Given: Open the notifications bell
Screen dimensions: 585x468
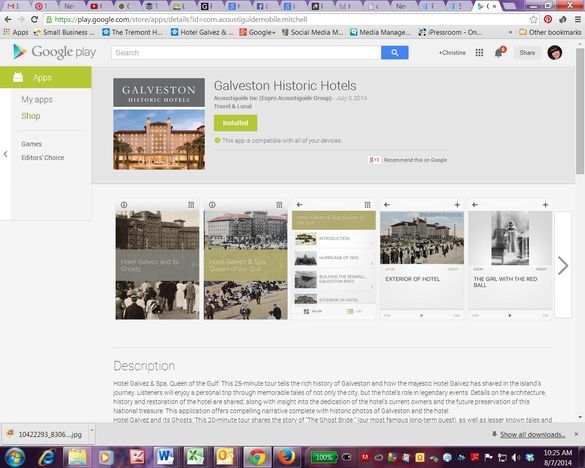Looking at the screenshot, I should 499,52.
